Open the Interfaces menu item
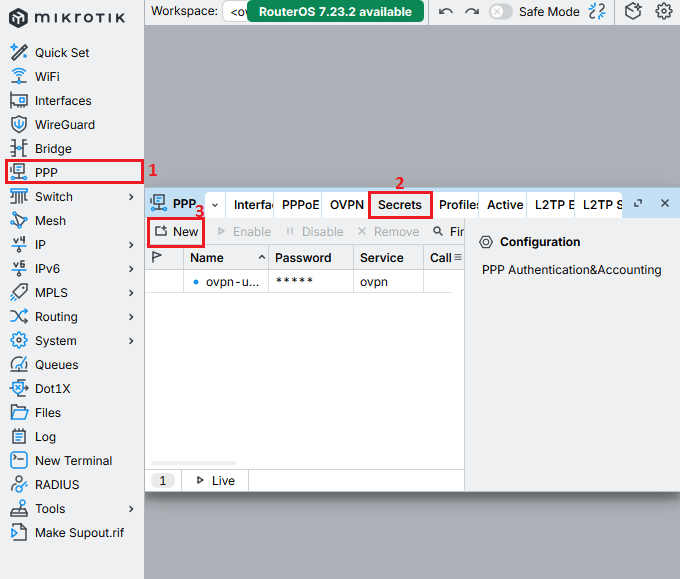This screenshot has height=579, width=680. click(x=63, y=101)
